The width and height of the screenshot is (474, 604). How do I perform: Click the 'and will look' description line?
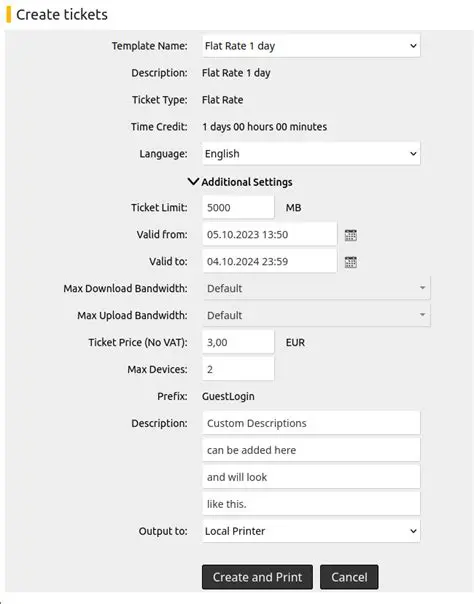click(x=311, y=477)
